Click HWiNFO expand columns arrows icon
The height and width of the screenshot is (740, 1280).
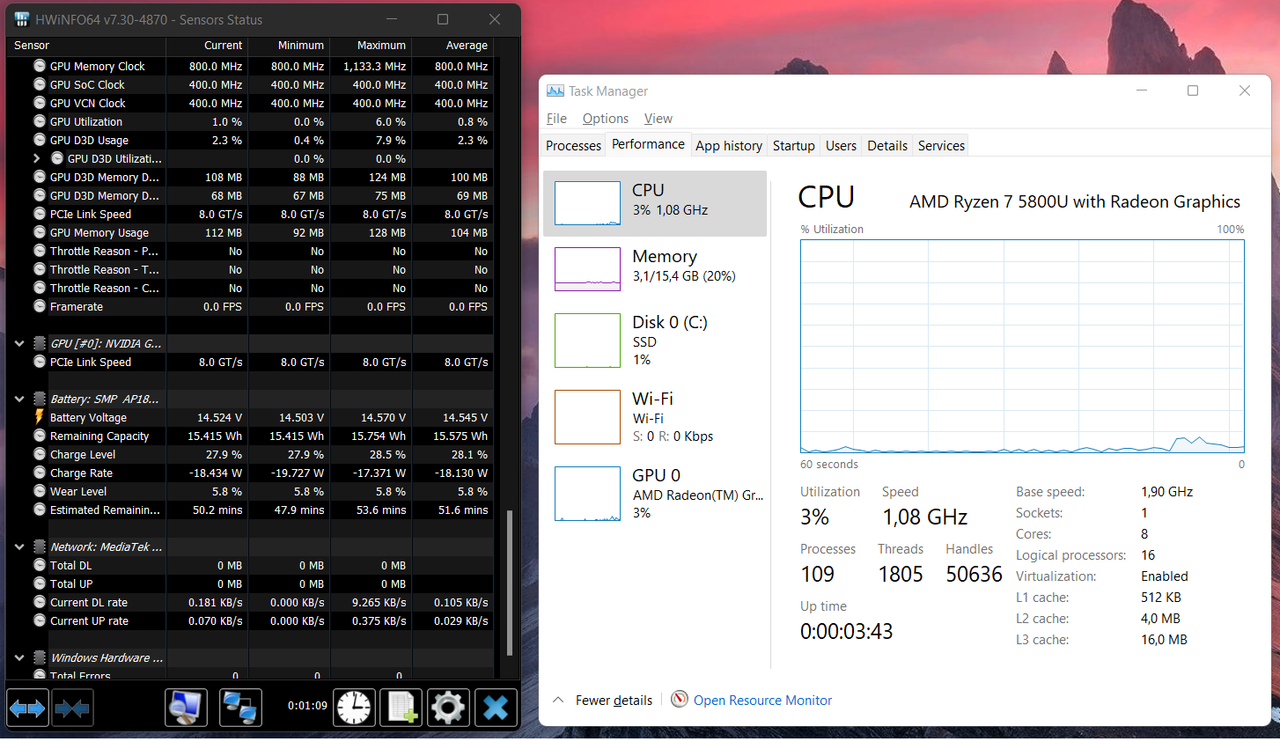(x=27, y=708)
